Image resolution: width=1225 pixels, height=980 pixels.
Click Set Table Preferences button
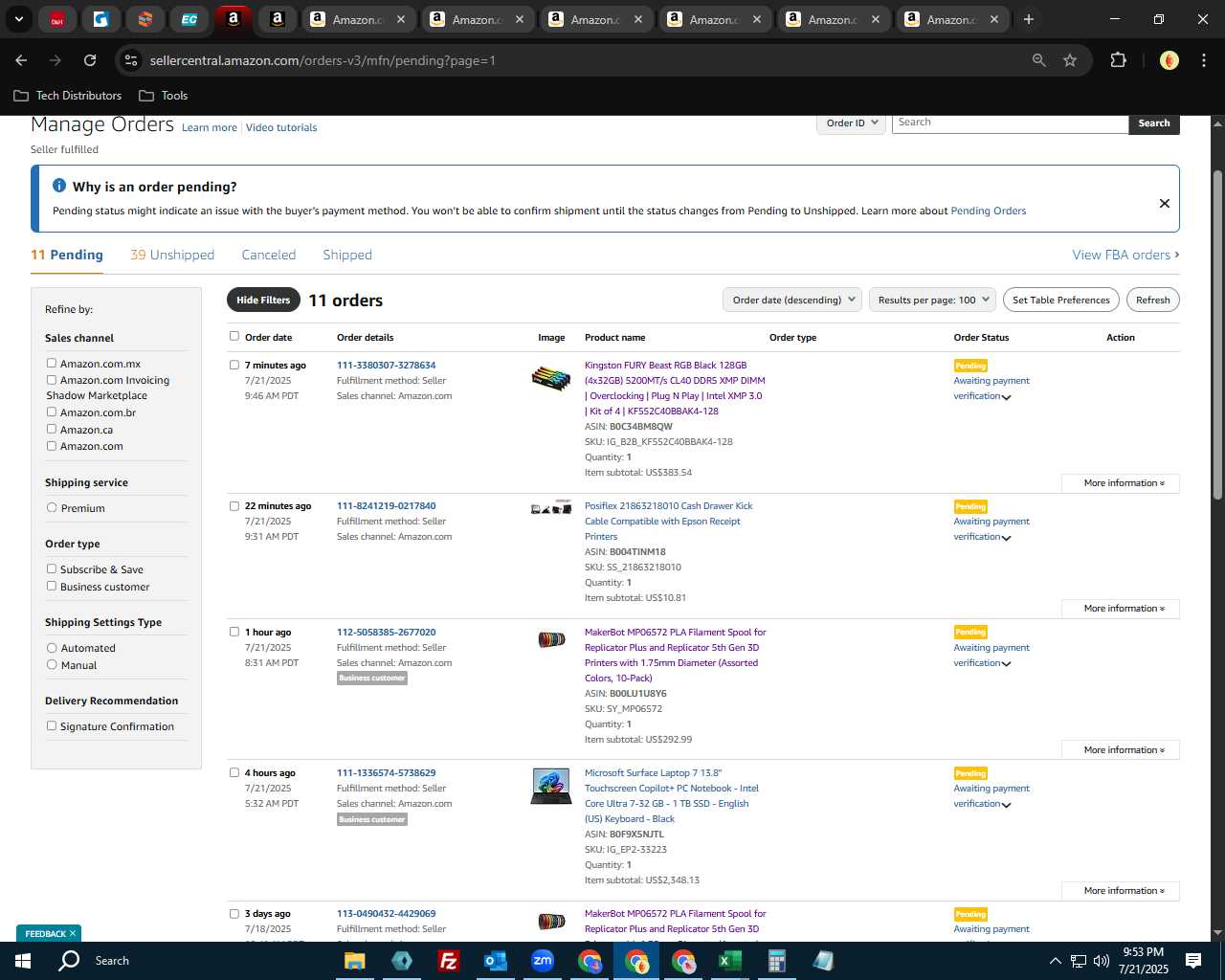click(x=1061, y=300)
